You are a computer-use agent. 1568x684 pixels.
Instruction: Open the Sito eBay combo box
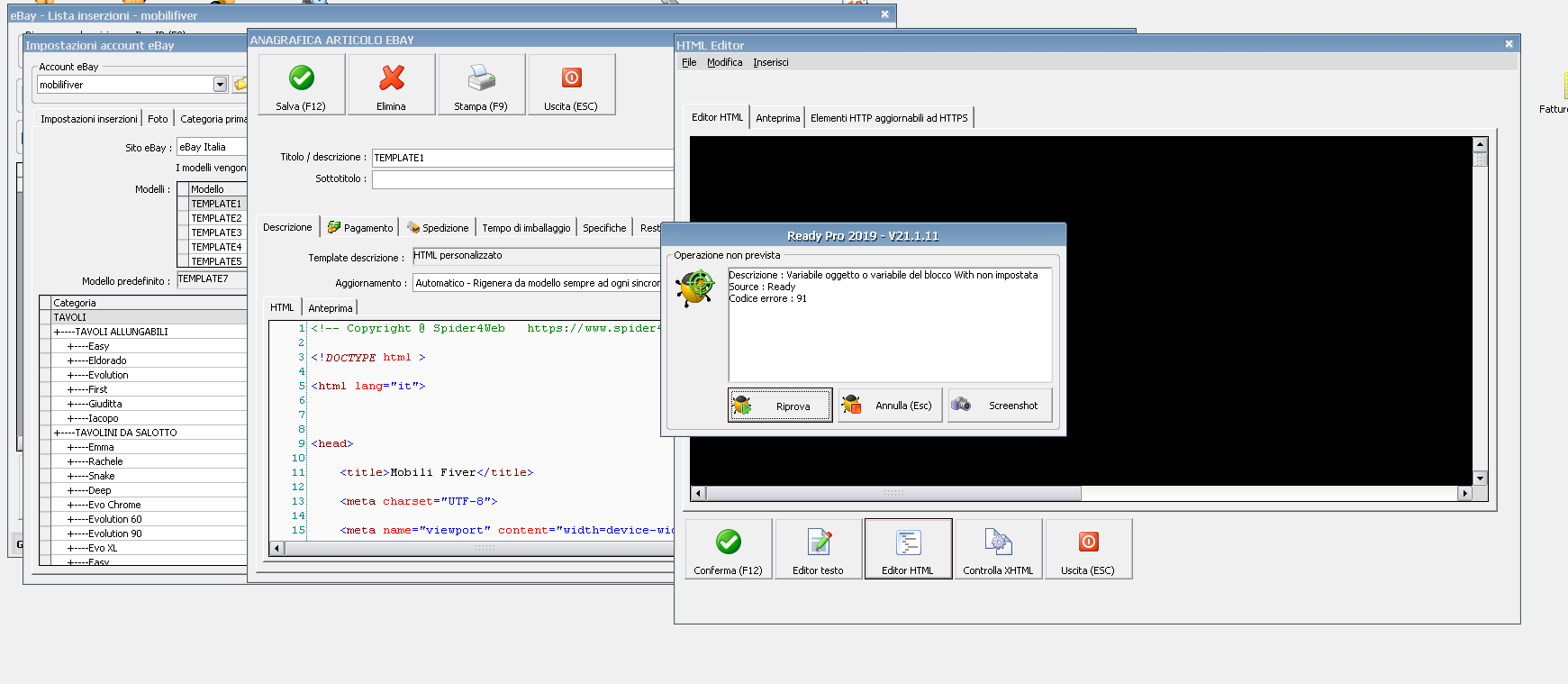pos(212,147)
